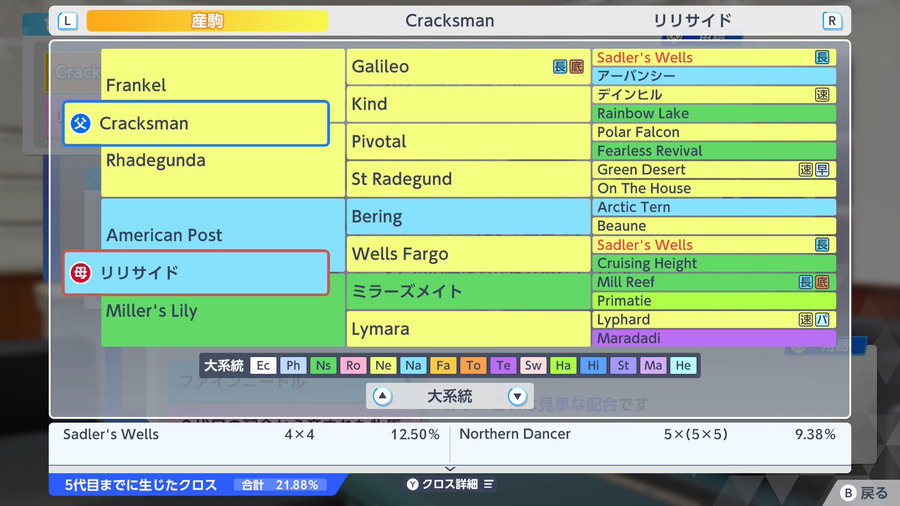
Task: Click the Maradadi ancestor row
Action: 714,338
